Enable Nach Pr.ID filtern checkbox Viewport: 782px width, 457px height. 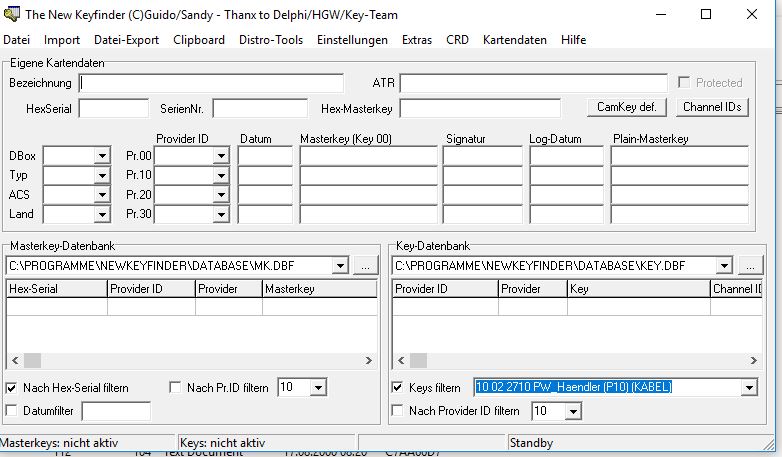(x=176, y=387)
